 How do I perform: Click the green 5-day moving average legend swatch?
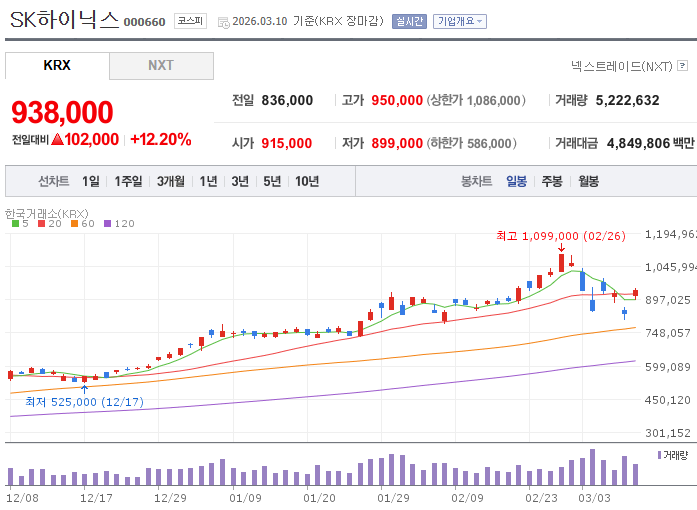tap(16, 224)
